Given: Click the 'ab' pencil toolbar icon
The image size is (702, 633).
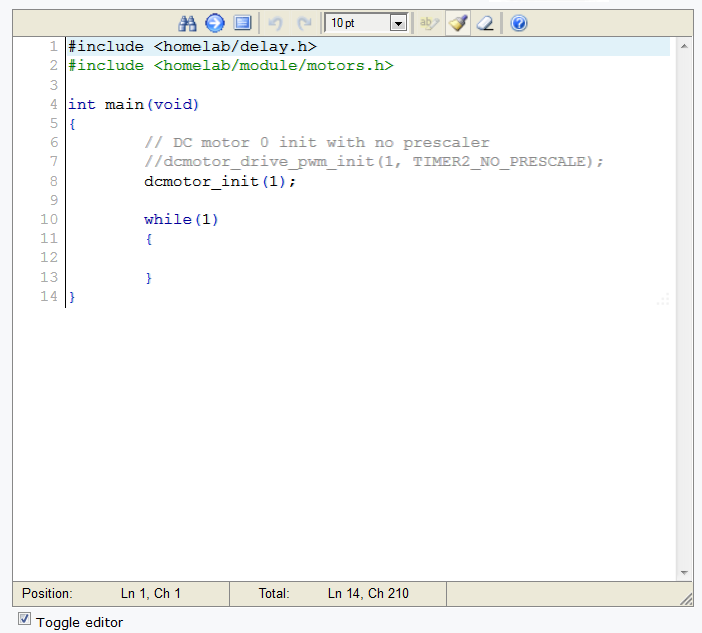Looking at the screenshot, I should click(429, 23).
